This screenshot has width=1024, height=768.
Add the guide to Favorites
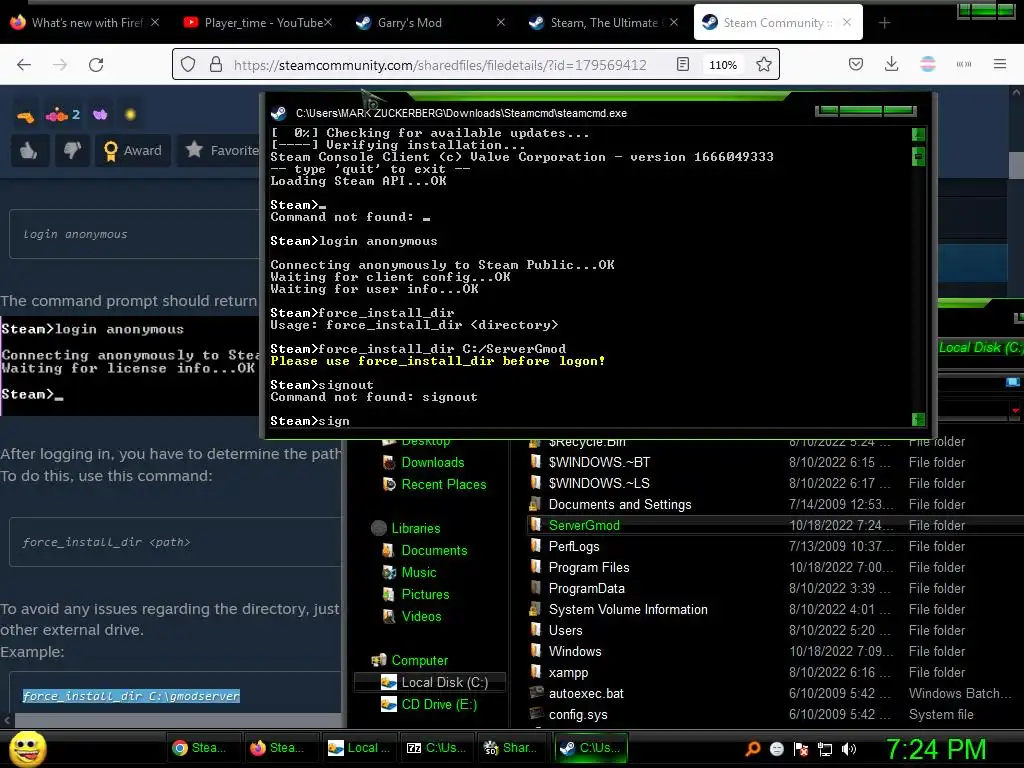pyautogui.click(x=221, y=151)
